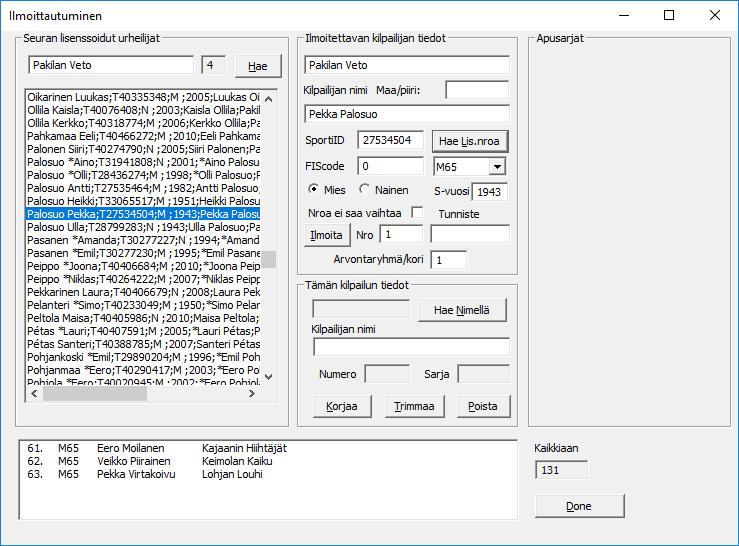Click the Ilmoita button

point(325,234)
